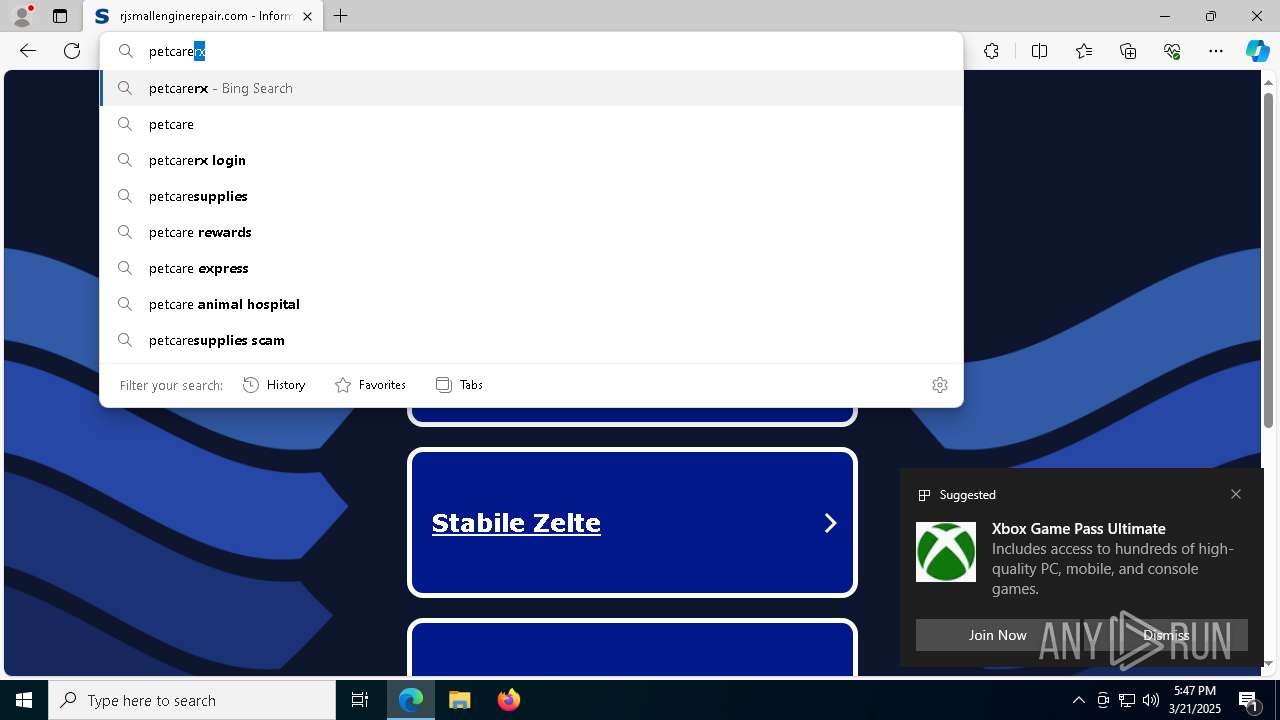The image size is (1280, 720).
Task: Open Settings and more ellipsis menu
Action: [x=1216, y=51]
